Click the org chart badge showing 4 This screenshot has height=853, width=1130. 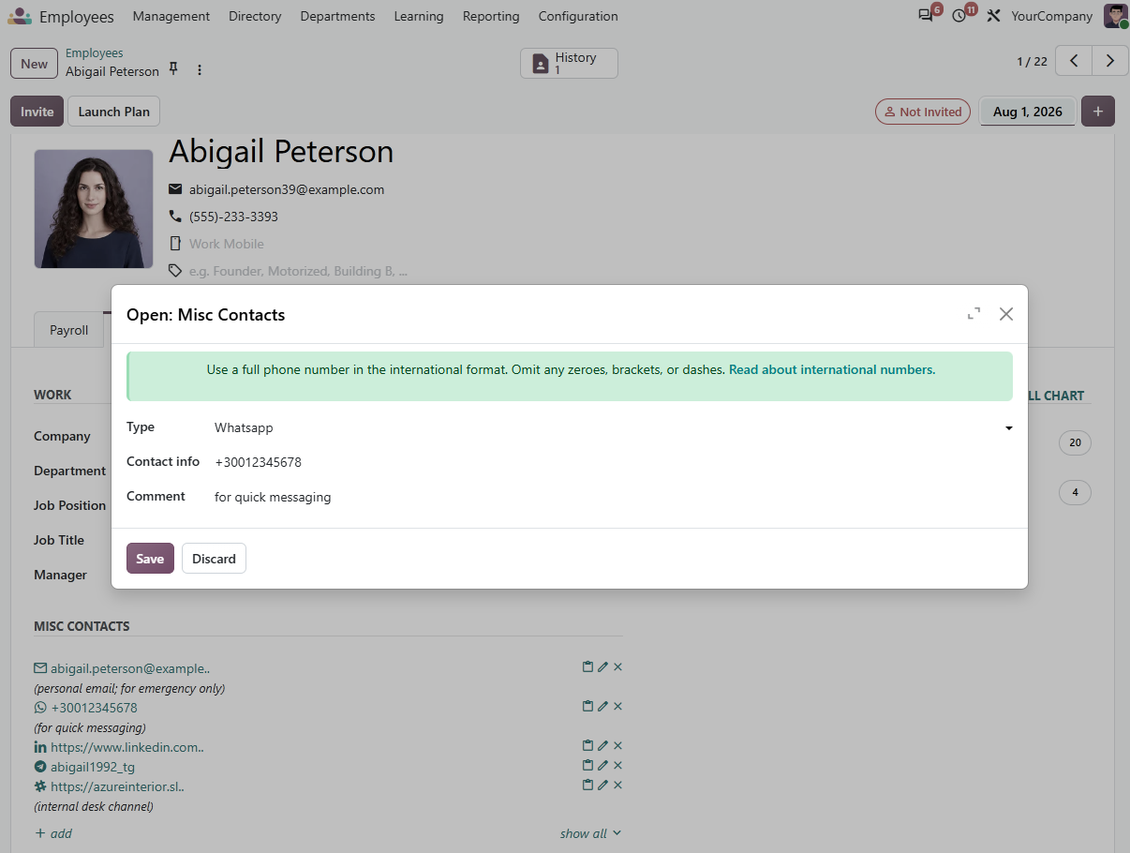[x=1075, y=492]
